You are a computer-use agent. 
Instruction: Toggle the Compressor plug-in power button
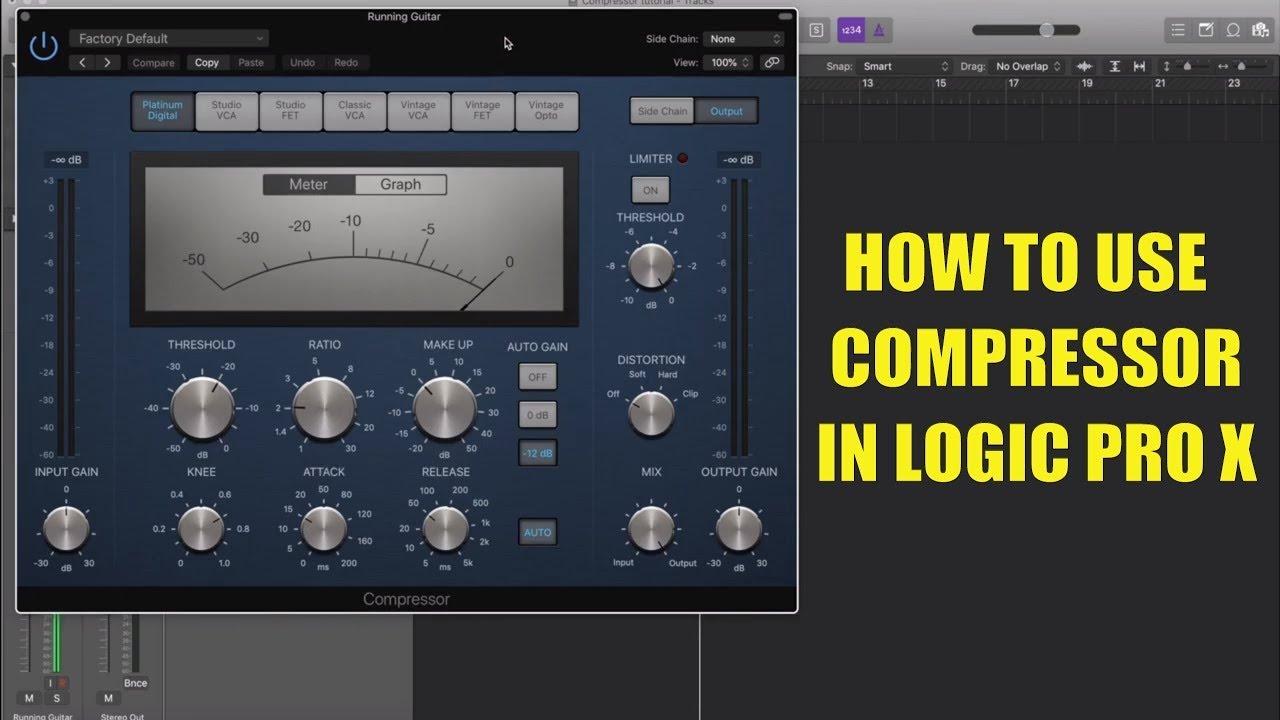[43, 46]
